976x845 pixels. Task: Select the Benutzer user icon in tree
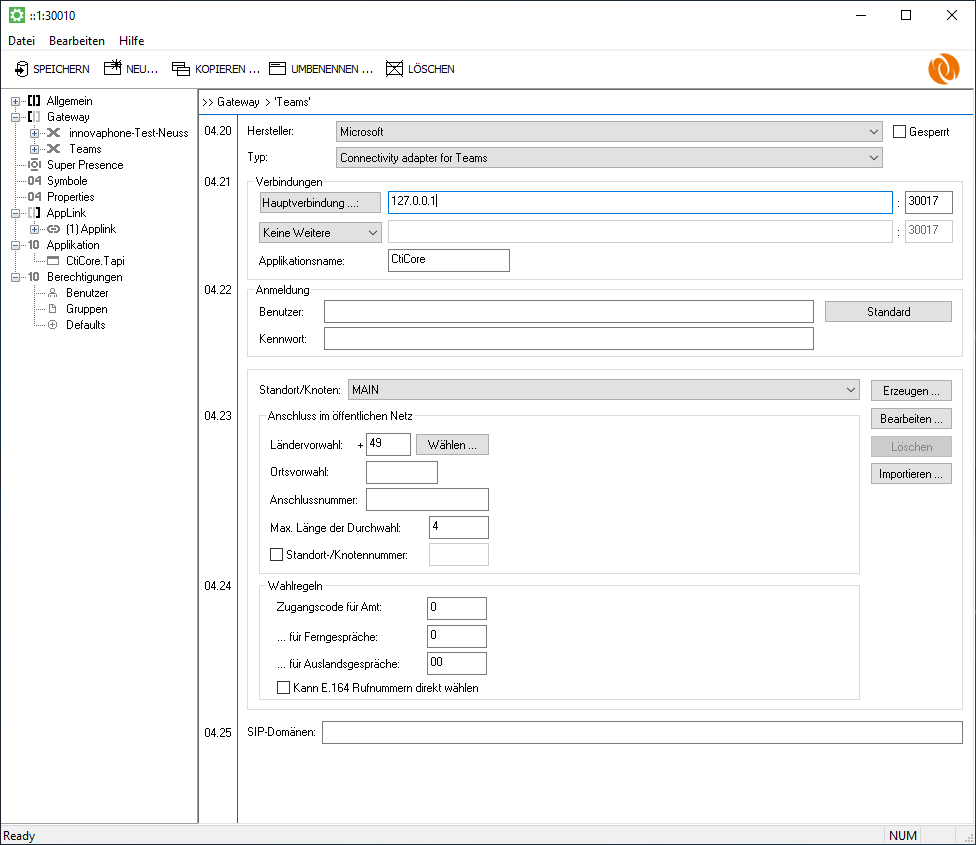point(53,293)
